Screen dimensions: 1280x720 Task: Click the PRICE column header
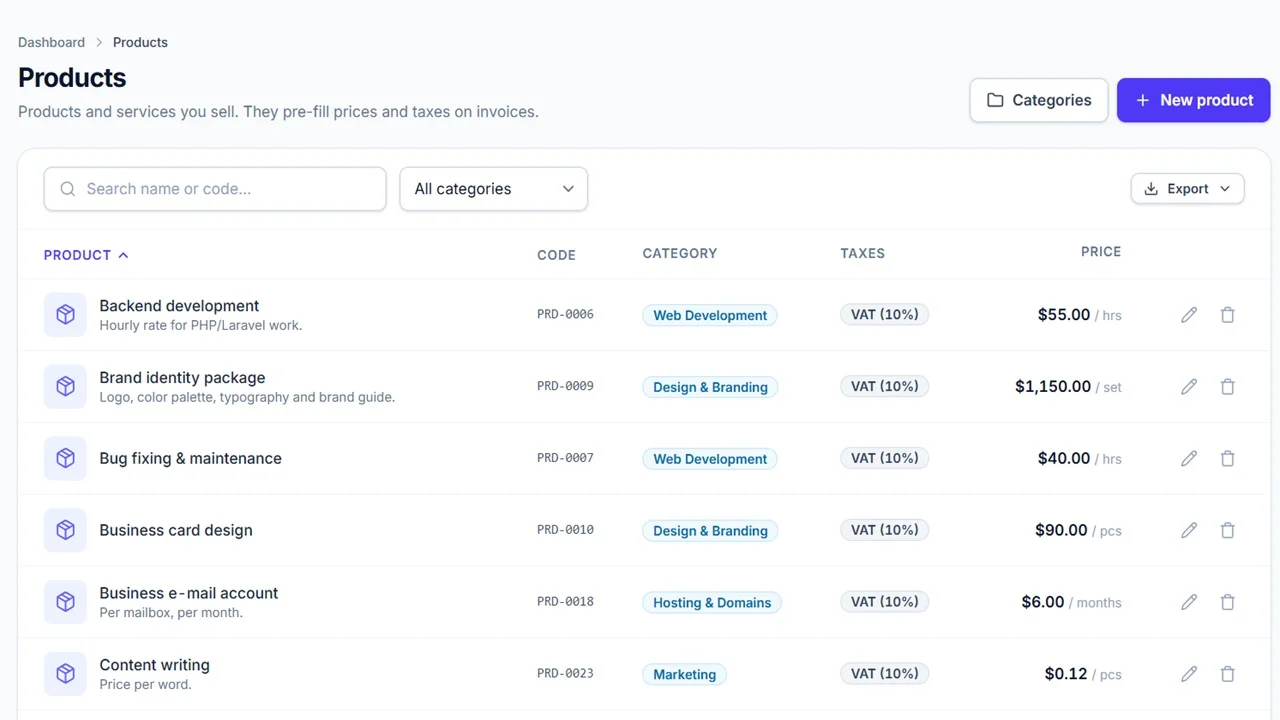pyautogui.click(x=1101, y=252)
